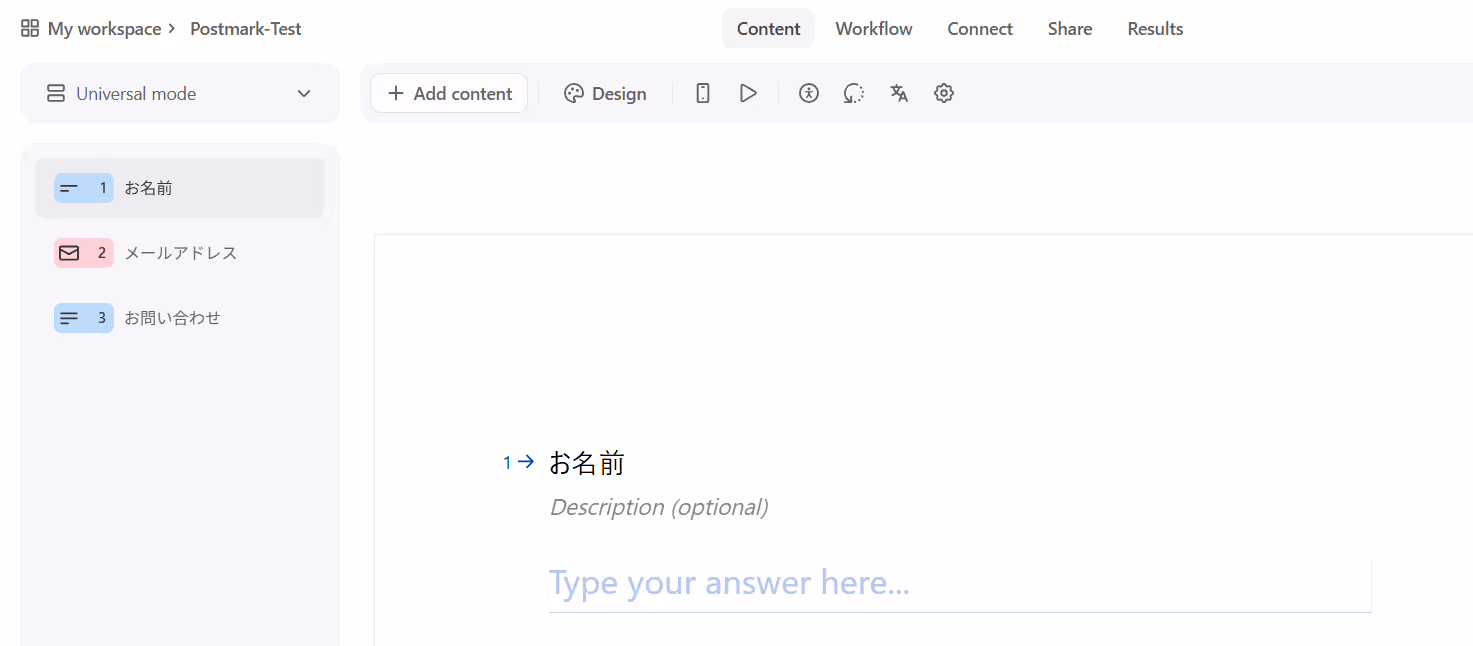Open the Results tab
The width and height of the screenshot is (1473, 646).
pyautogui.click(x=1155, y=29)
